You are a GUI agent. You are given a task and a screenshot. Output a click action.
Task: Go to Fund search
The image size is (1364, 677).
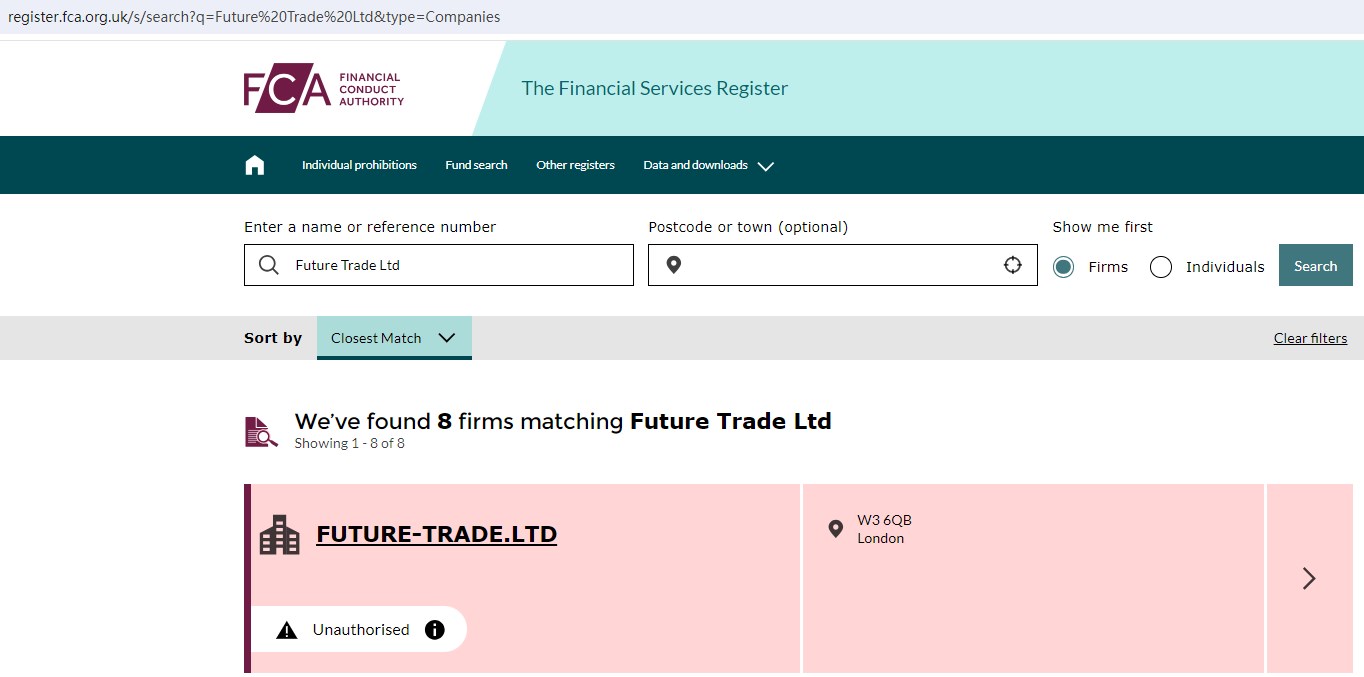tap(476, 165)
